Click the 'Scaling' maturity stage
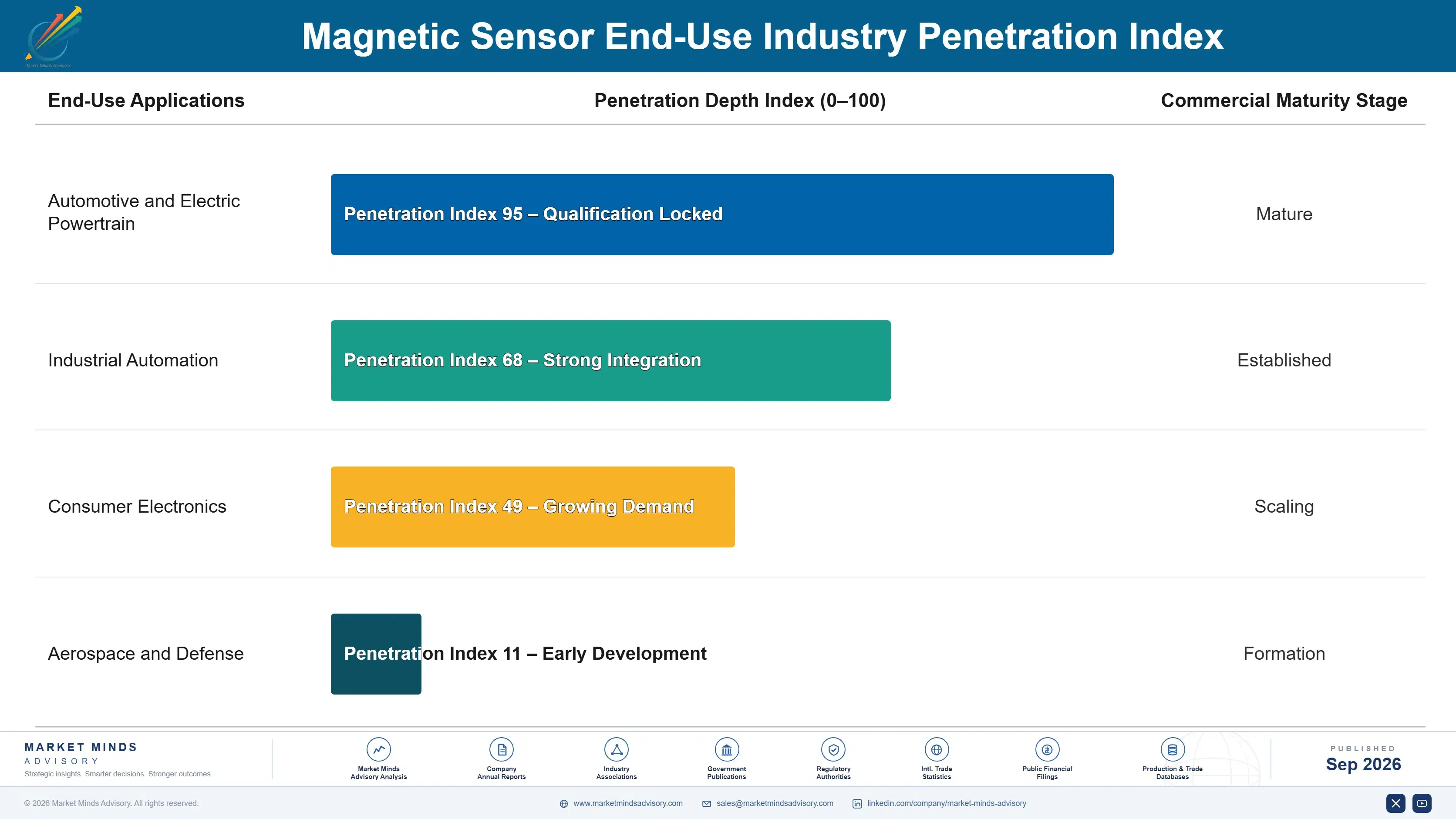Image resolution: width=1456 pixels, height=819 pixels. coord(1284,507)
